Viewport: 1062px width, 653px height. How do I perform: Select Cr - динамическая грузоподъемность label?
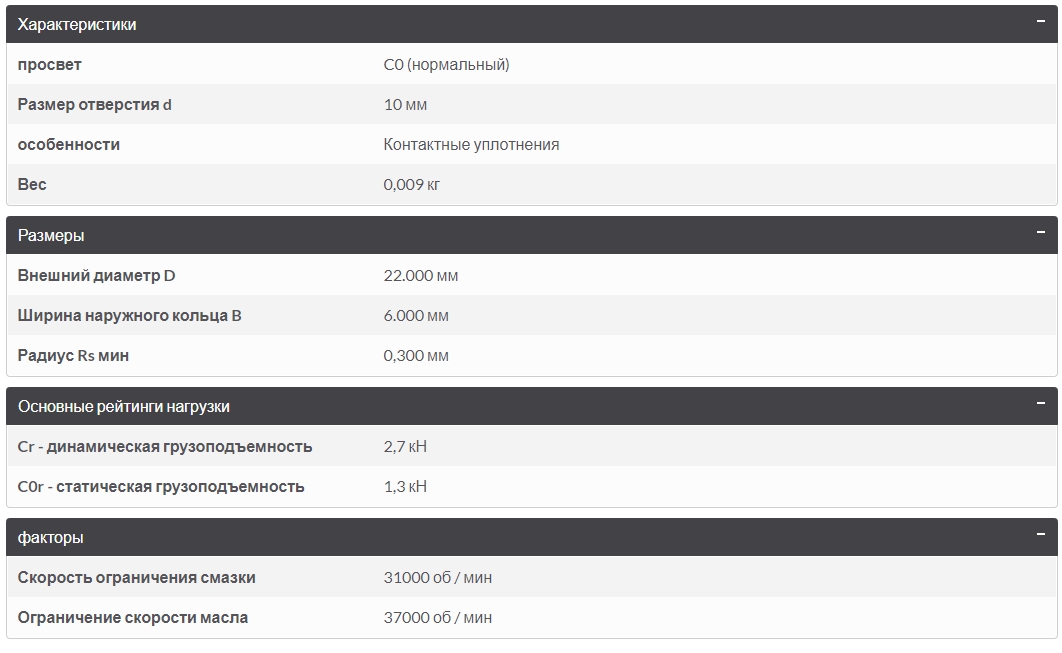(165, 446)
